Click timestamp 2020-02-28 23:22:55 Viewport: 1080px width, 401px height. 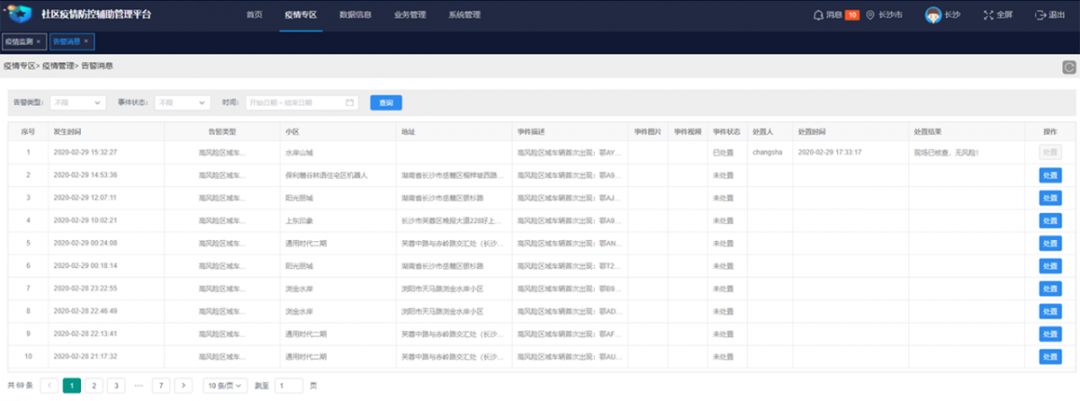coord(85,289)
